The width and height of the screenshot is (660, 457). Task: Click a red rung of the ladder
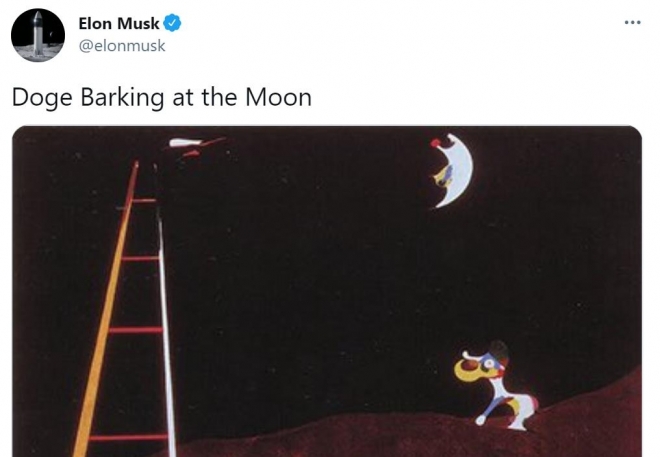[x=136, y=330]
